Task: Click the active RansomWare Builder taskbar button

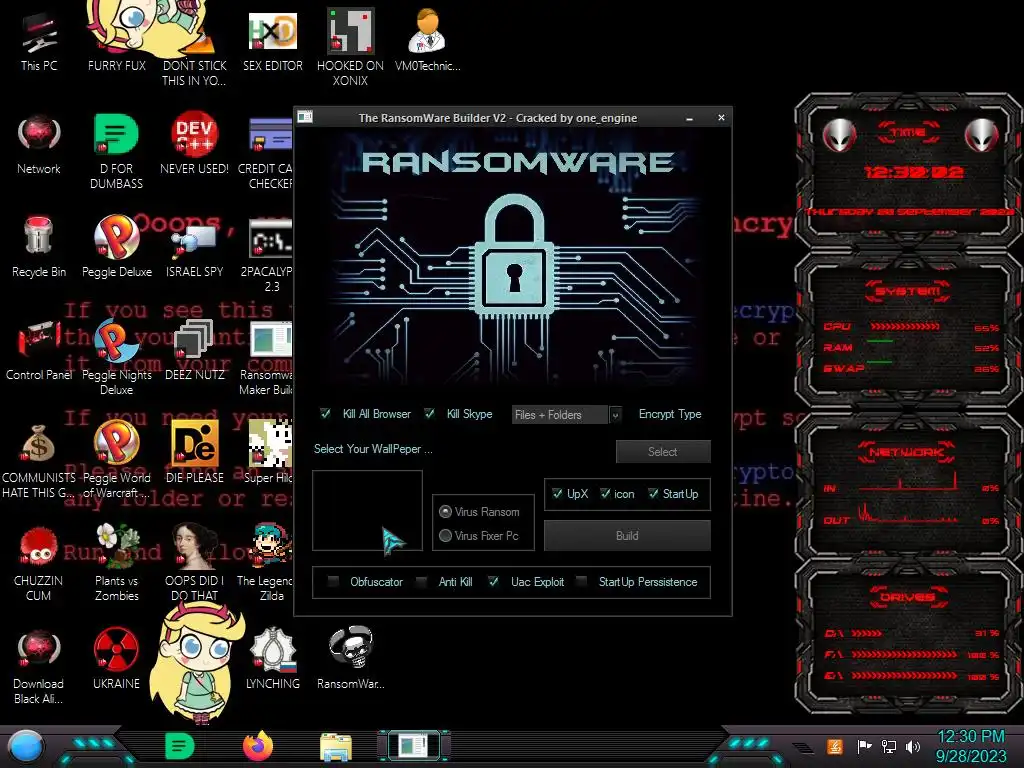Action: 413,746
